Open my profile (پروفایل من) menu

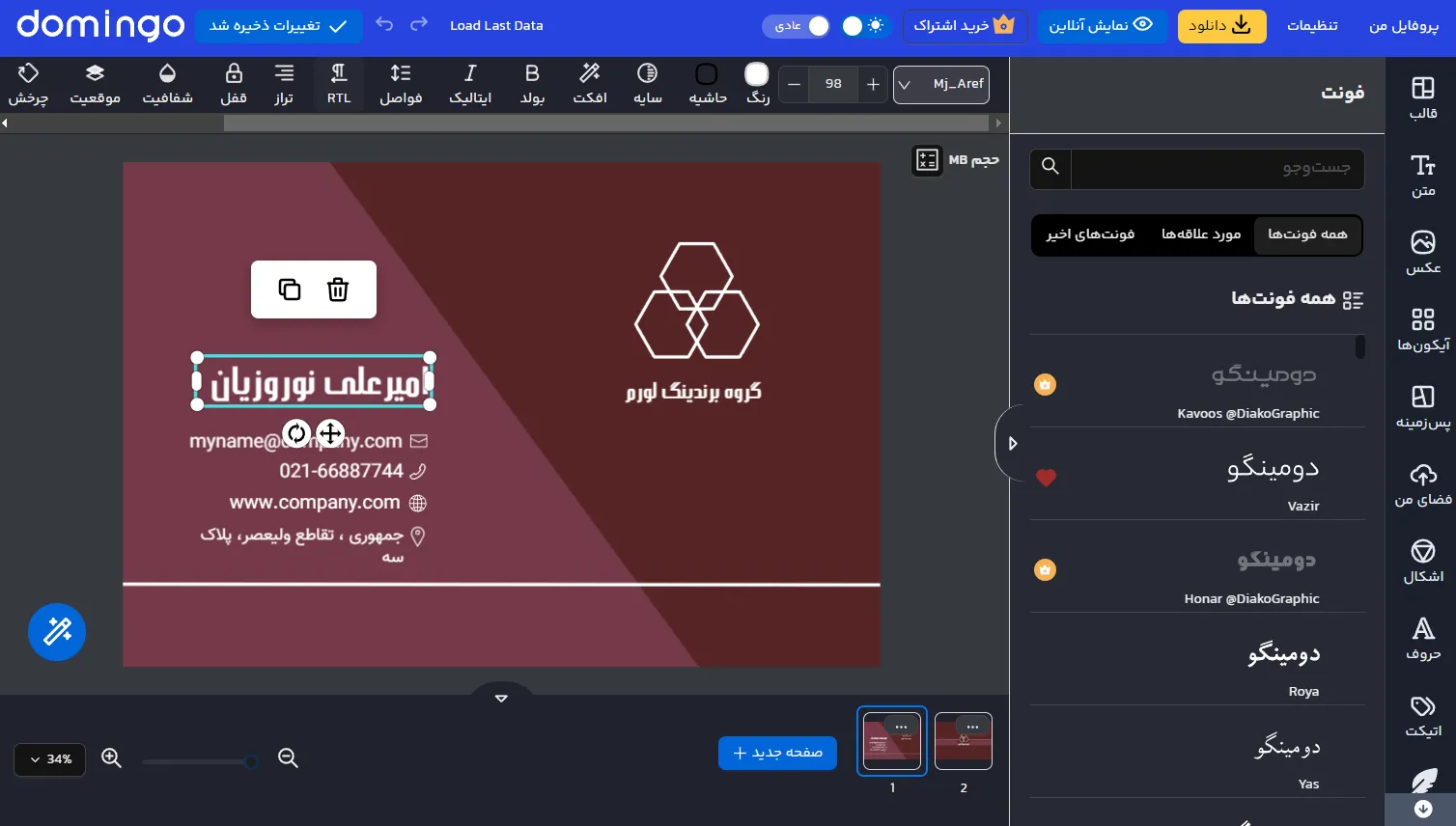[1403, 26]
